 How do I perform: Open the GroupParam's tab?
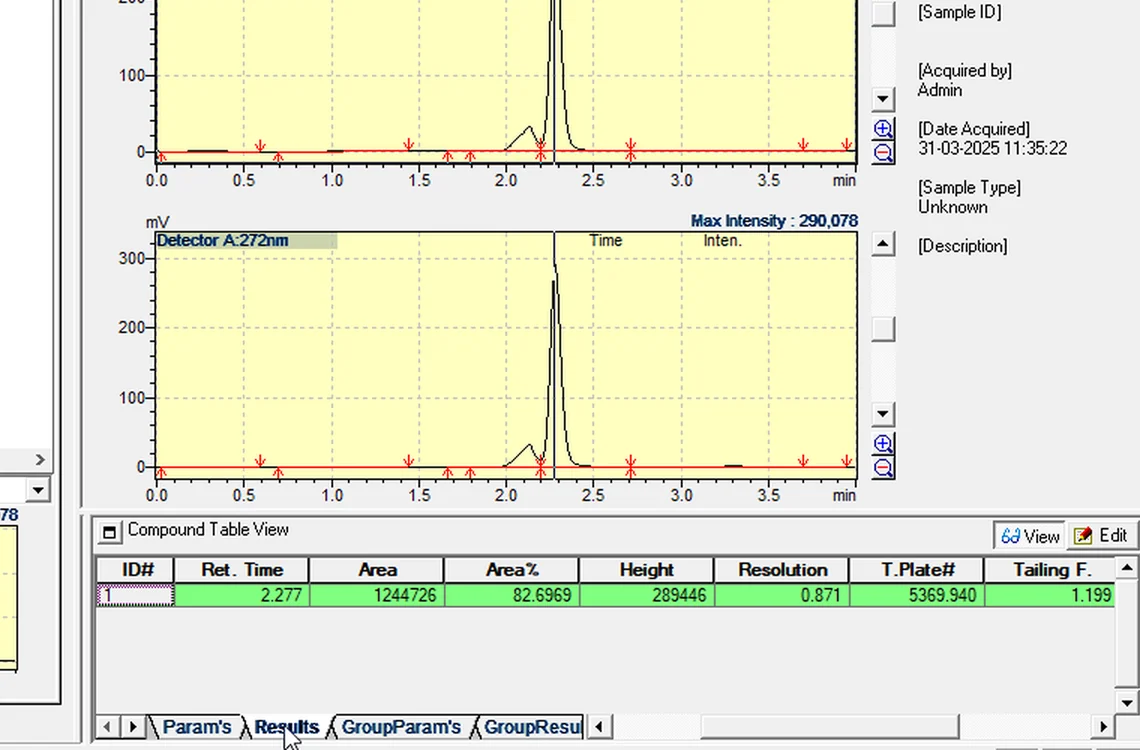[x=401, y=727]
